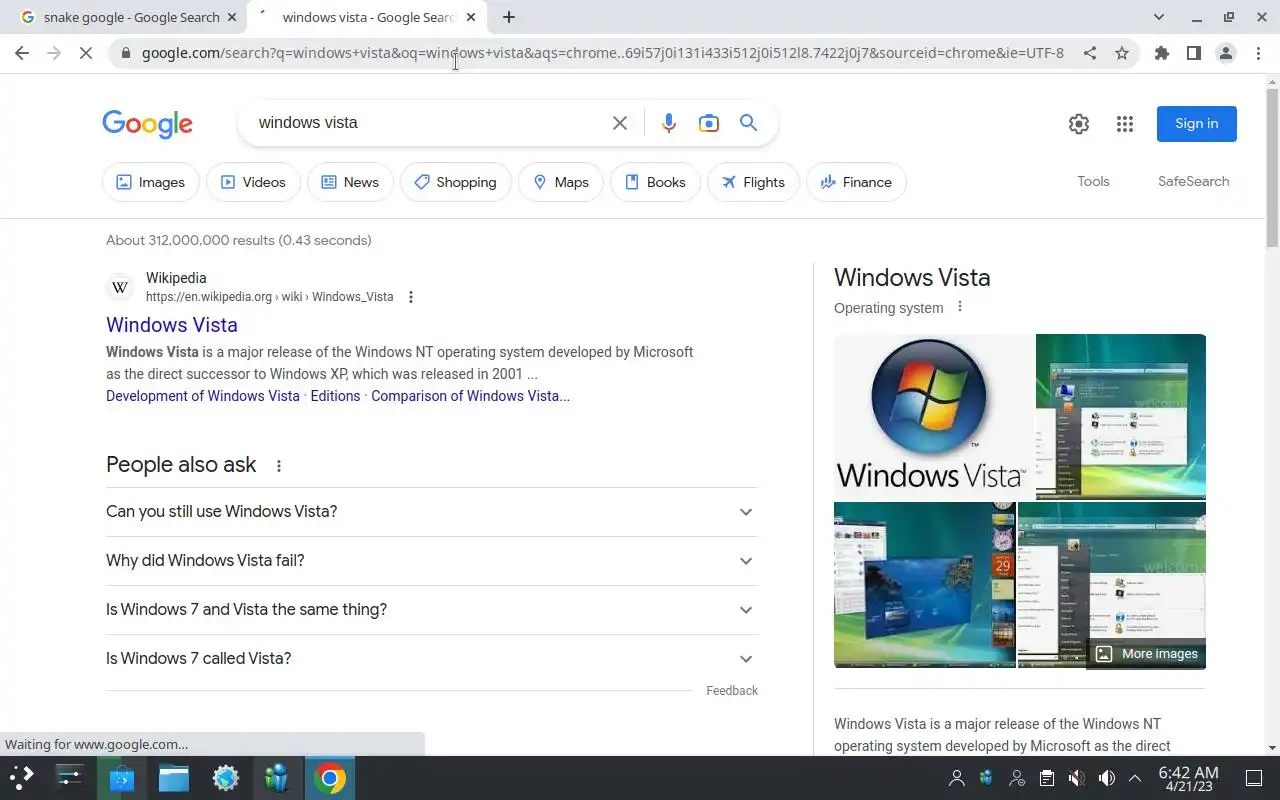This screenshot has height=800, width=1280.
Task: Click More images button
Action: (x=1146, y=654)
